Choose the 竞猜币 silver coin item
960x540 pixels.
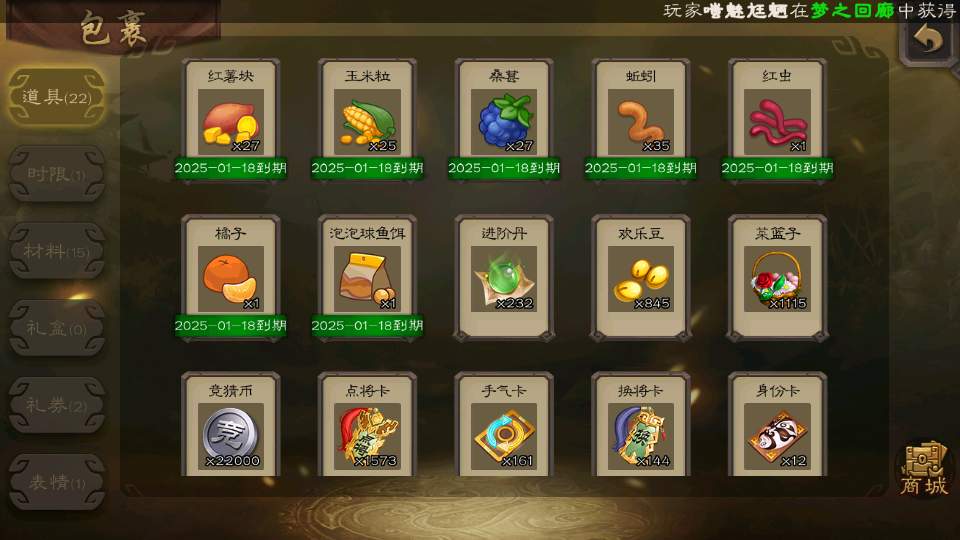point(231,424)
